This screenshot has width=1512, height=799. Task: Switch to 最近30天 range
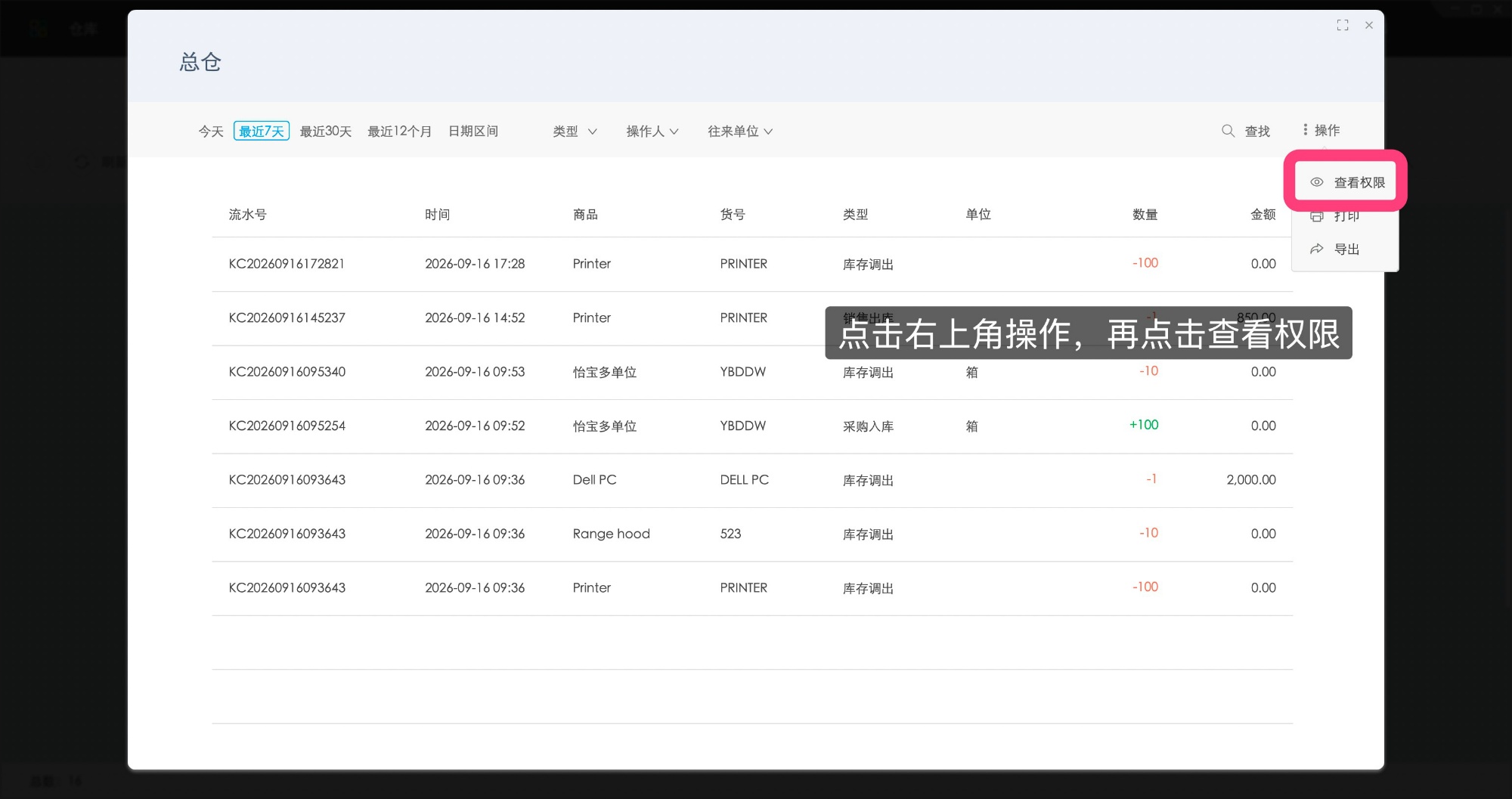[x=326, y=132]
